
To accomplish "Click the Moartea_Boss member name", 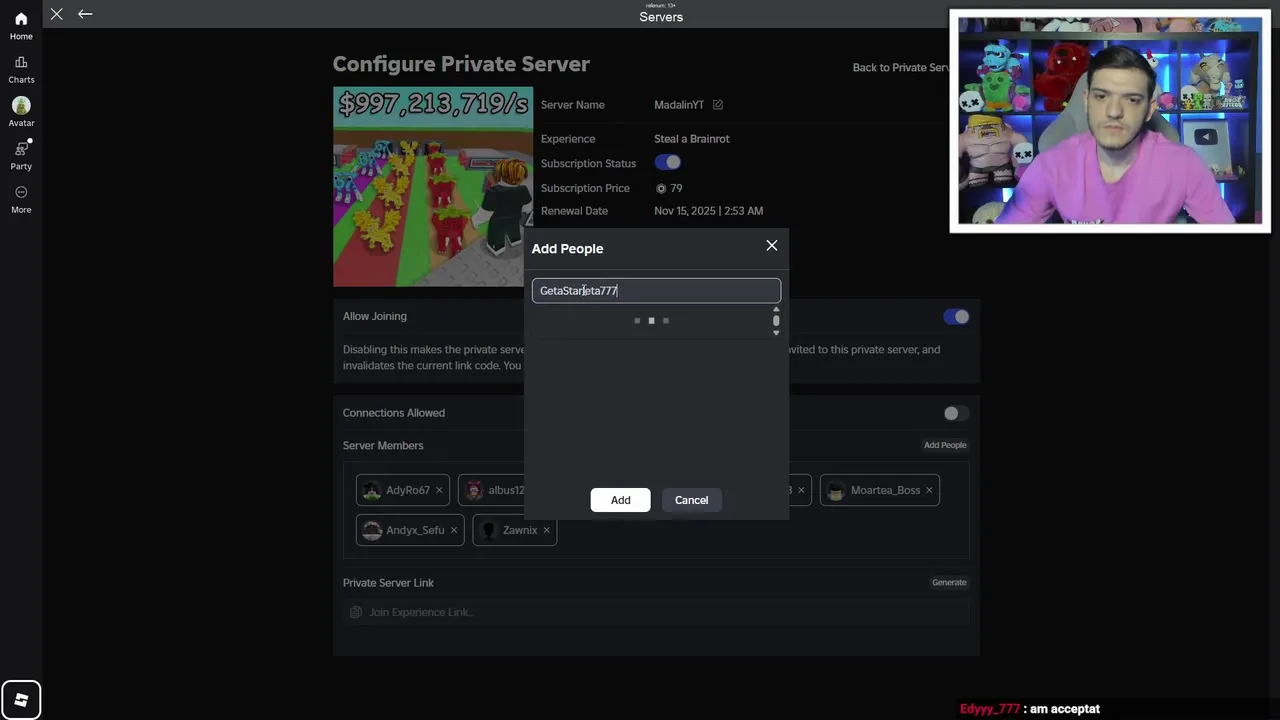I will (x=885, y=490).
